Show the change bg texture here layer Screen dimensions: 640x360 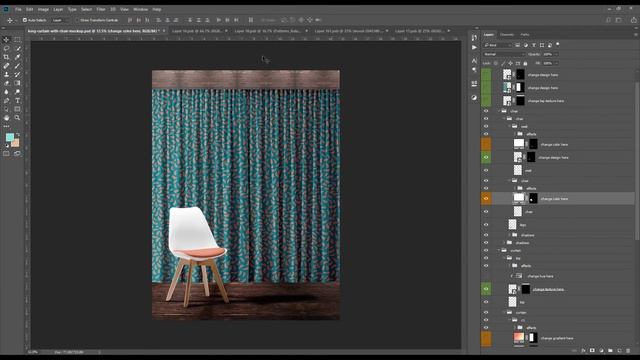(486, 100)
